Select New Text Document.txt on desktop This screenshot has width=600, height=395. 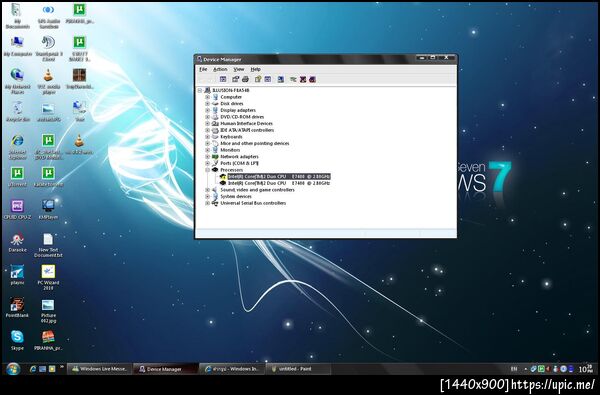(x=48, y=245)
